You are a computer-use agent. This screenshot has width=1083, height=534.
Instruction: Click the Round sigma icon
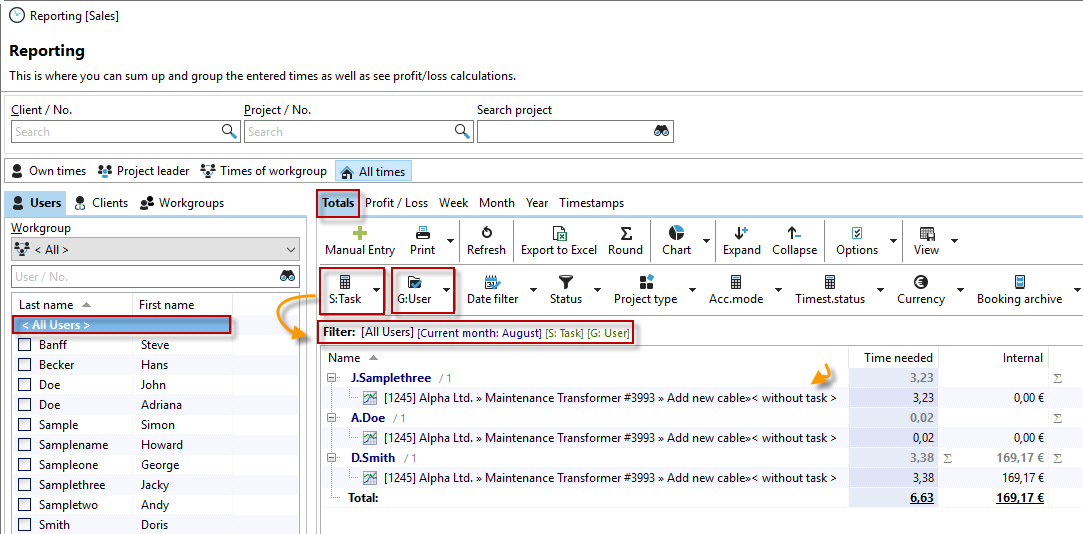click(x=626, y=233)
